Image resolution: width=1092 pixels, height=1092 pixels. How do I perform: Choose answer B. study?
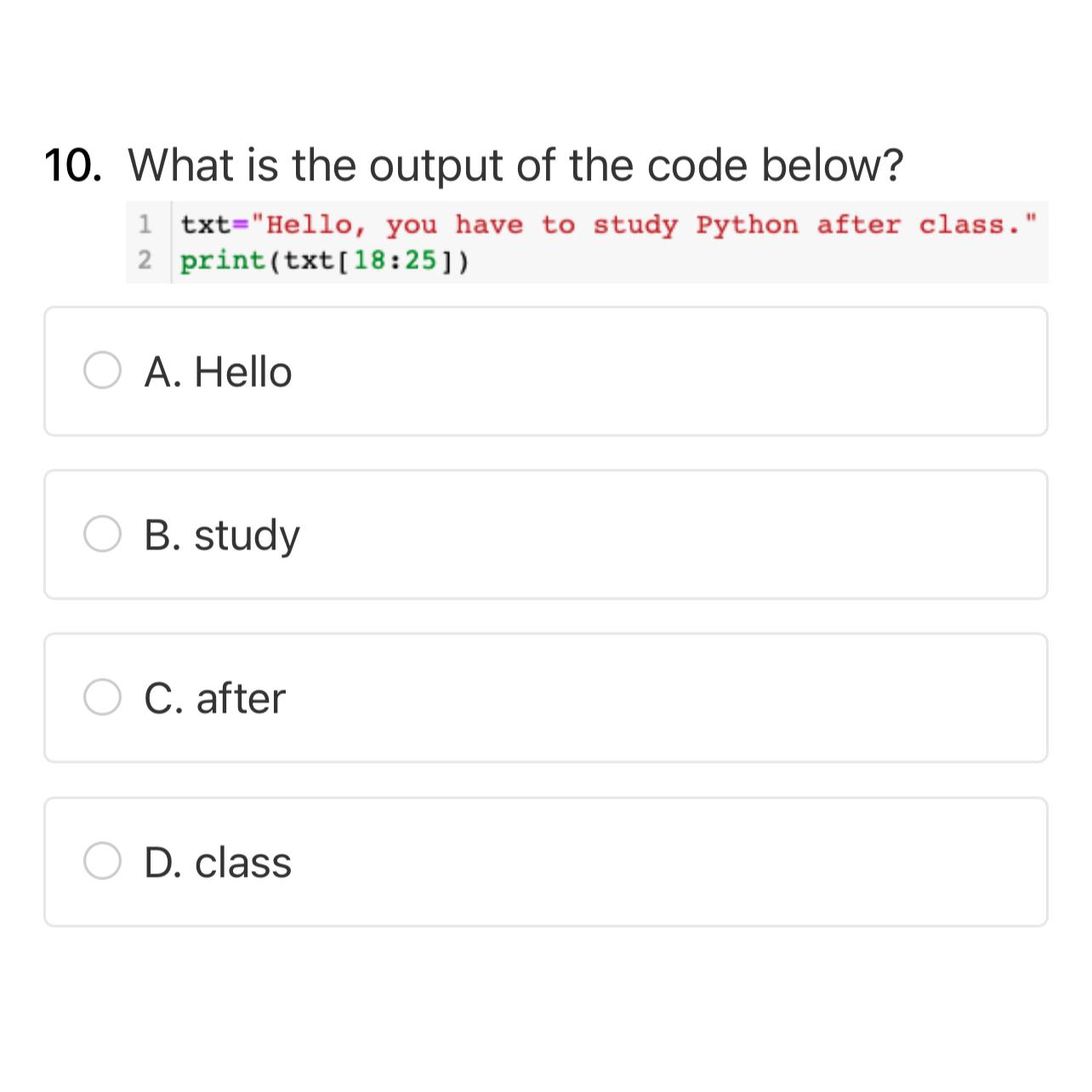pyautogui.click(x=222, y=534)
